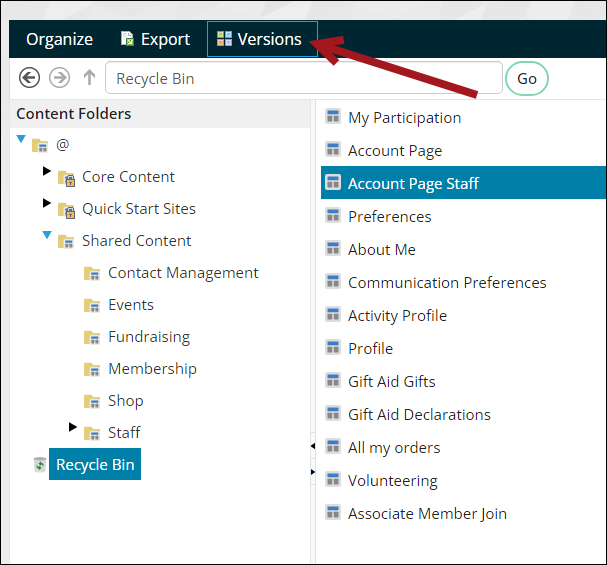Select the Profile item
The width and height of the screenshot is (607, 565).
point(370,349)
